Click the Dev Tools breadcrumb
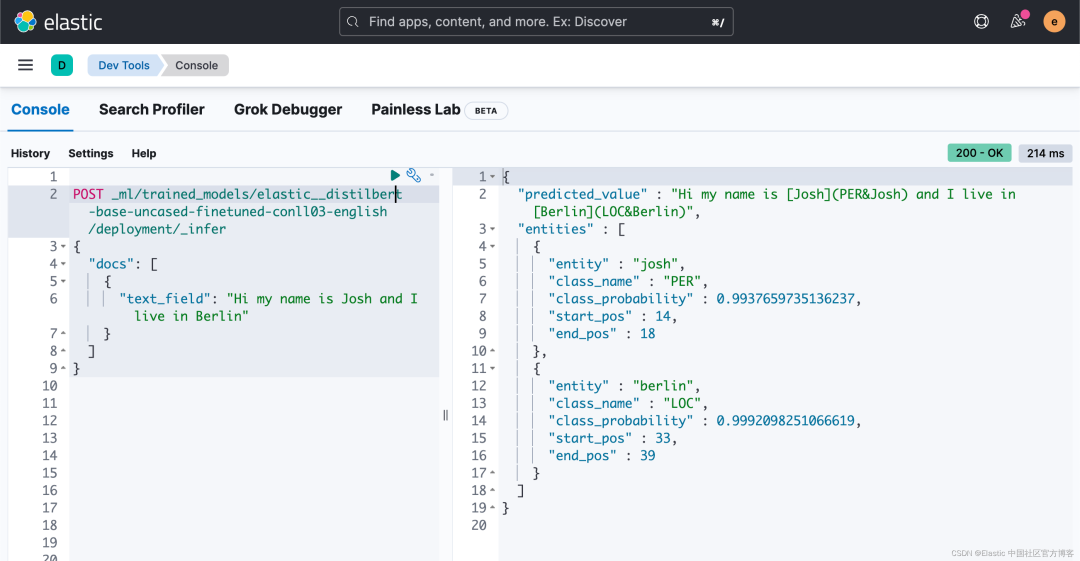This screenshot has width=1080, height=561. coord(124,65)
